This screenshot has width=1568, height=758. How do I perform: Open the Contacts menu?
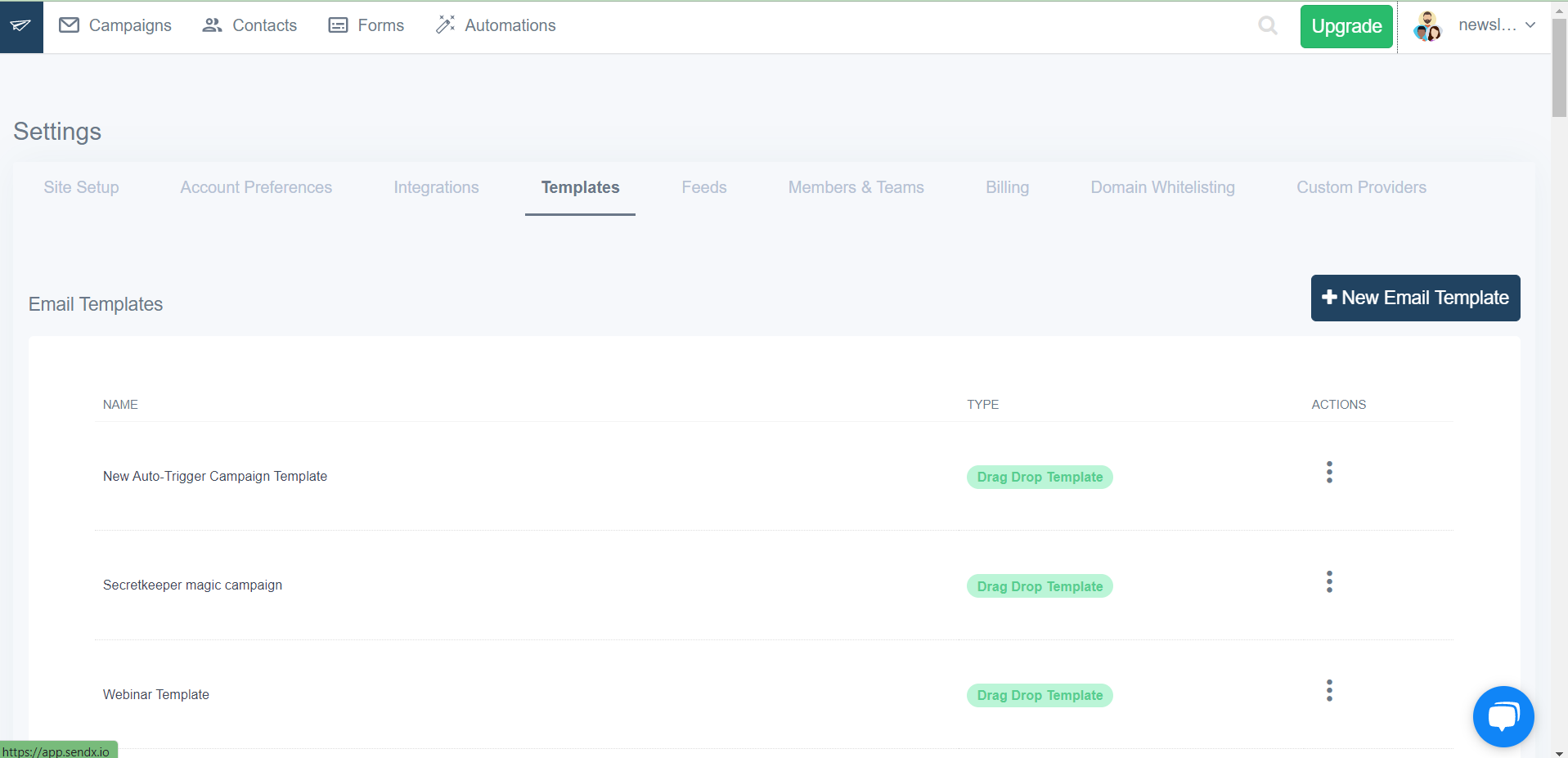click(x=249, y=25)
